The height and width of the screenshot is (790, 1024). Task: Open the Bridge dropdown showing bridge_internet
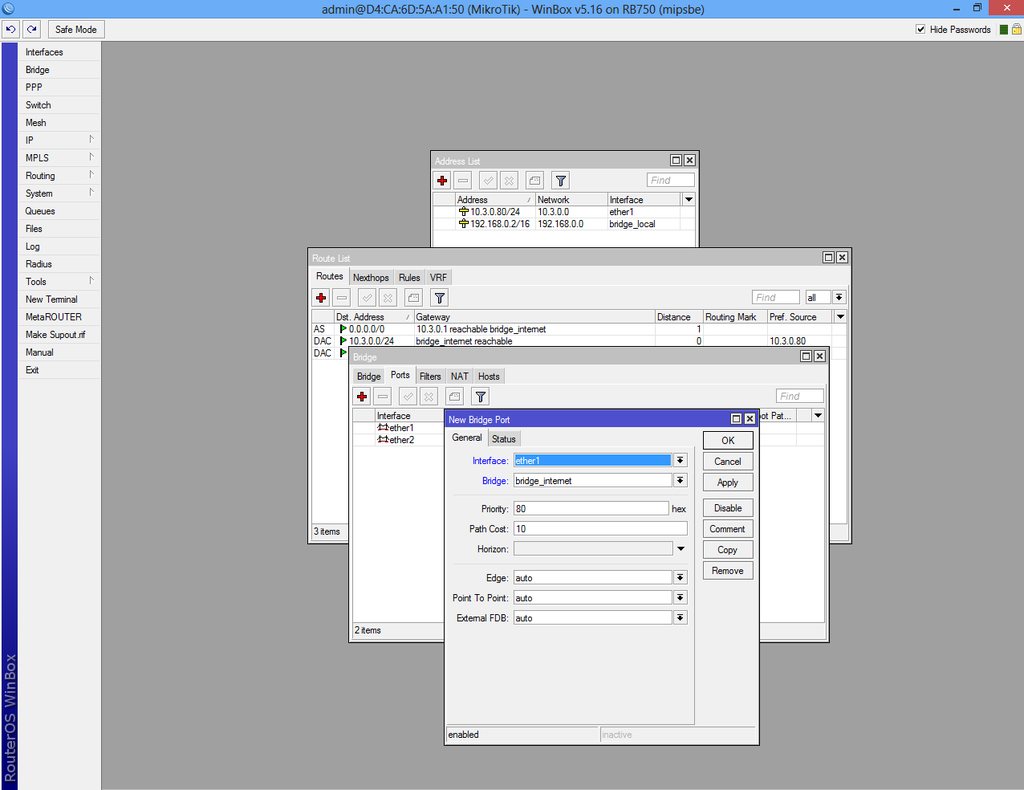pos(680,481)
